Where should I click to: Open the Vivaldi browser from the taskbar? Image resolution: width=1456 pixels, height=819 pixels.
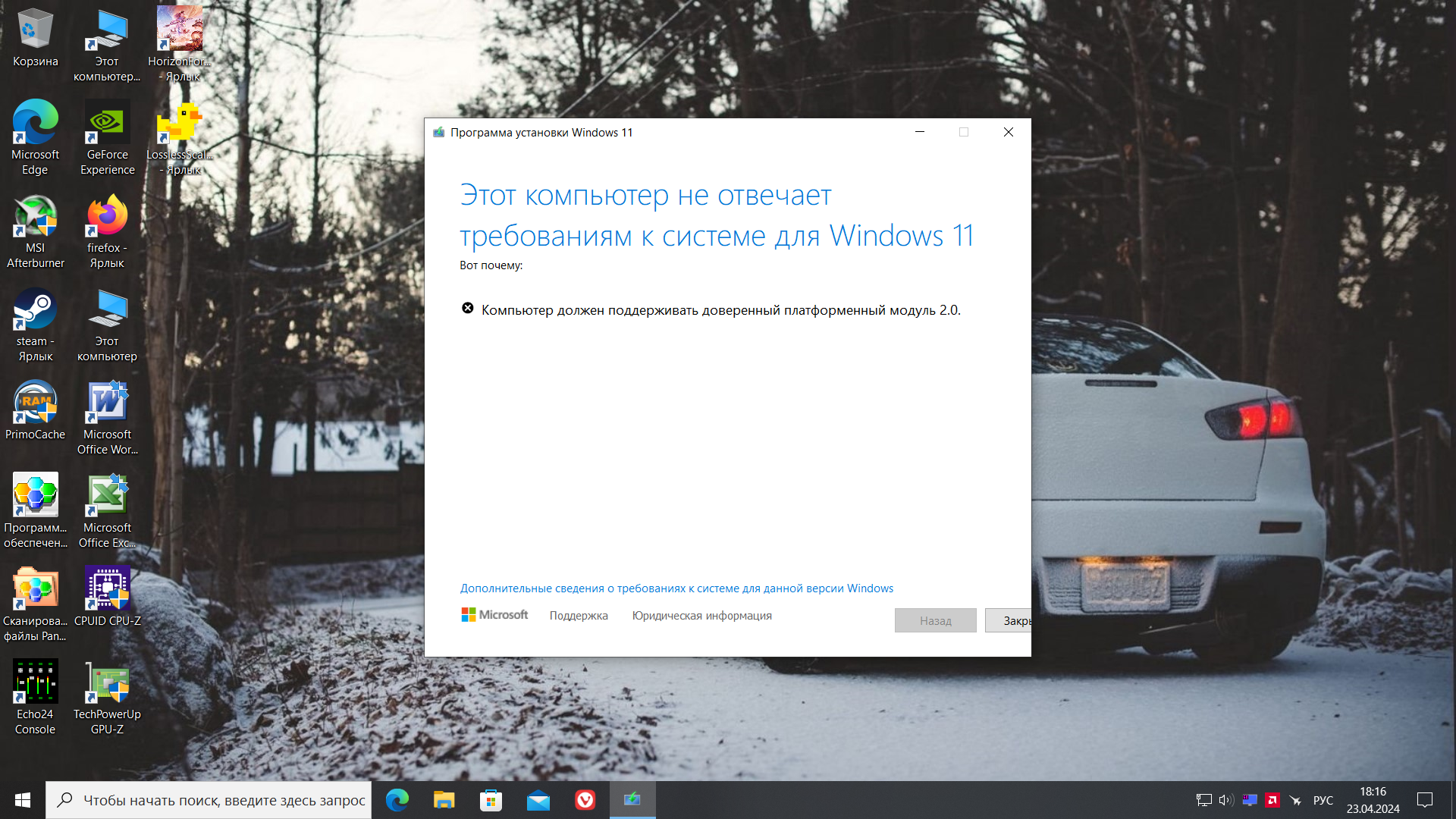tap(585, 800)
